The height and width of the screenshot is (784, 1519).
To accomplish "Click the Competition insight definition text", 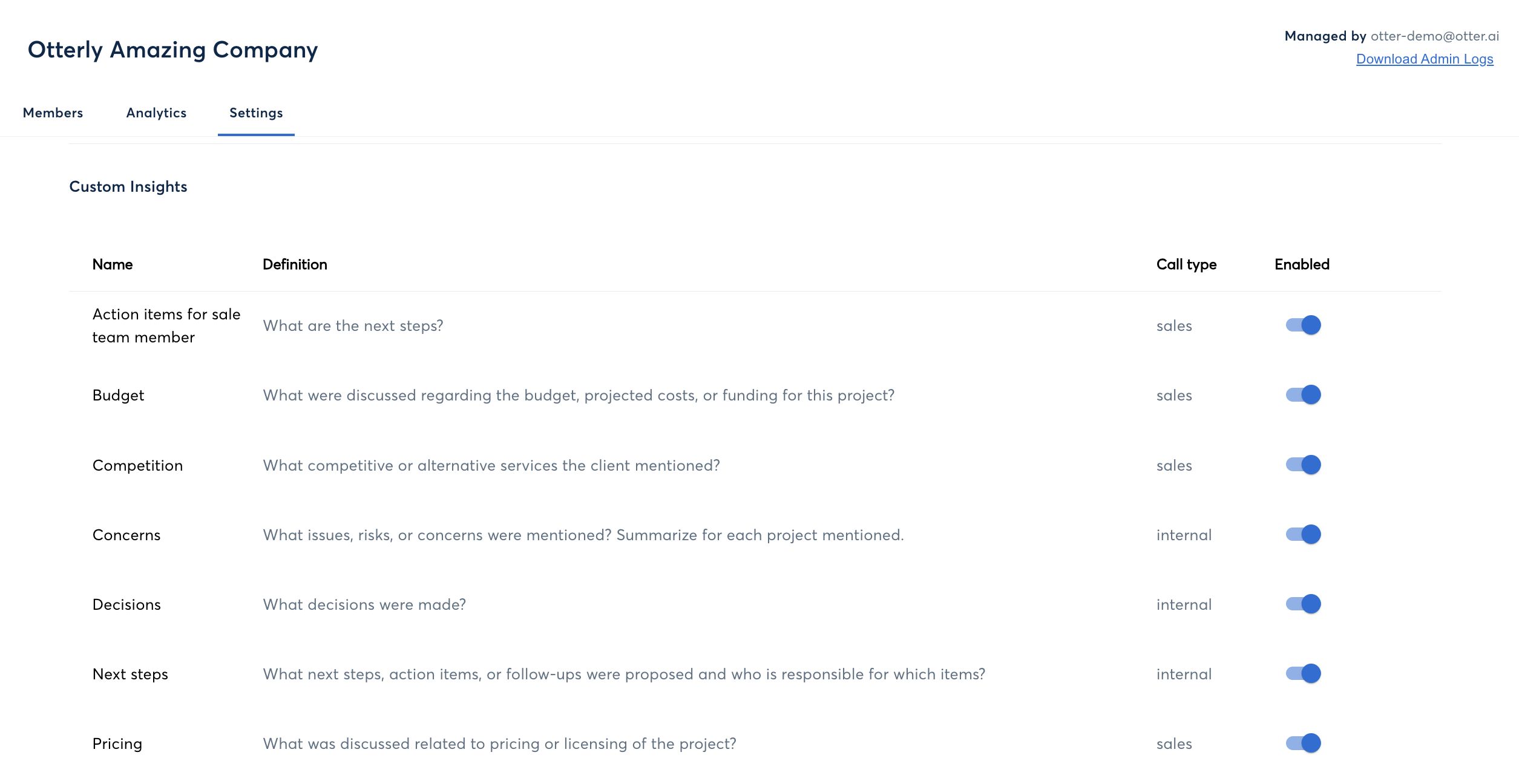I will 491,466.
